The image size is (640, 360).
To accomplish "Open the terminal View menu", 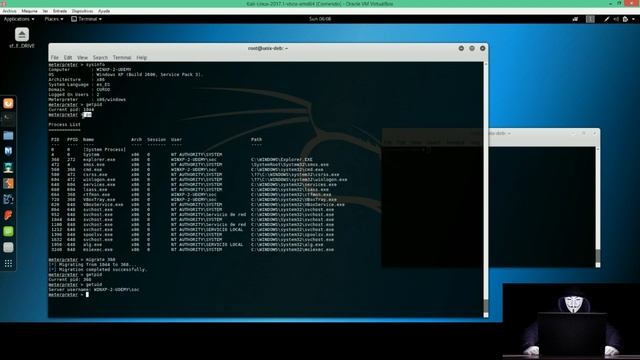I will point(82,58).
